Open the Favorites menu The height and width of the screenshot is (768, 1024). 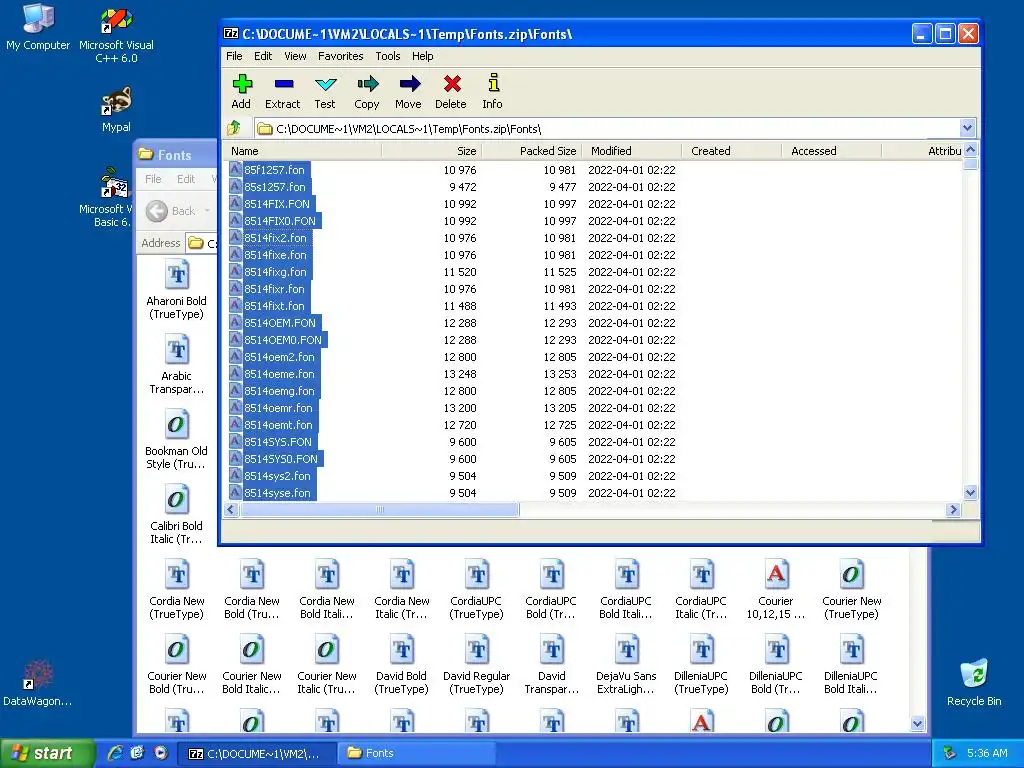click(x=340, y=56)
